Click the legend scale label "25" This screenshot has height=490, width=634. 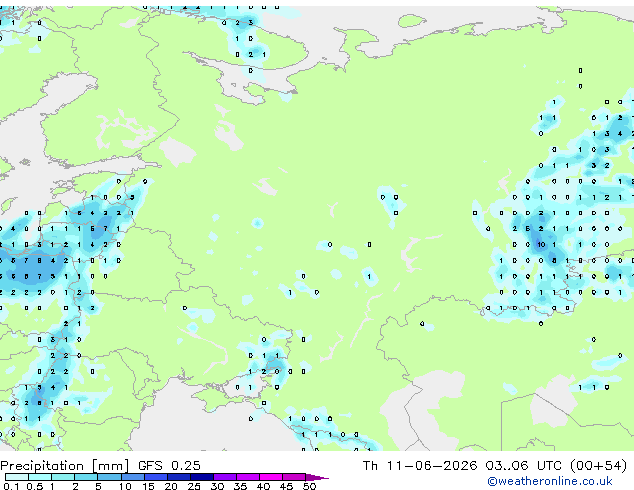coord(194,486)
